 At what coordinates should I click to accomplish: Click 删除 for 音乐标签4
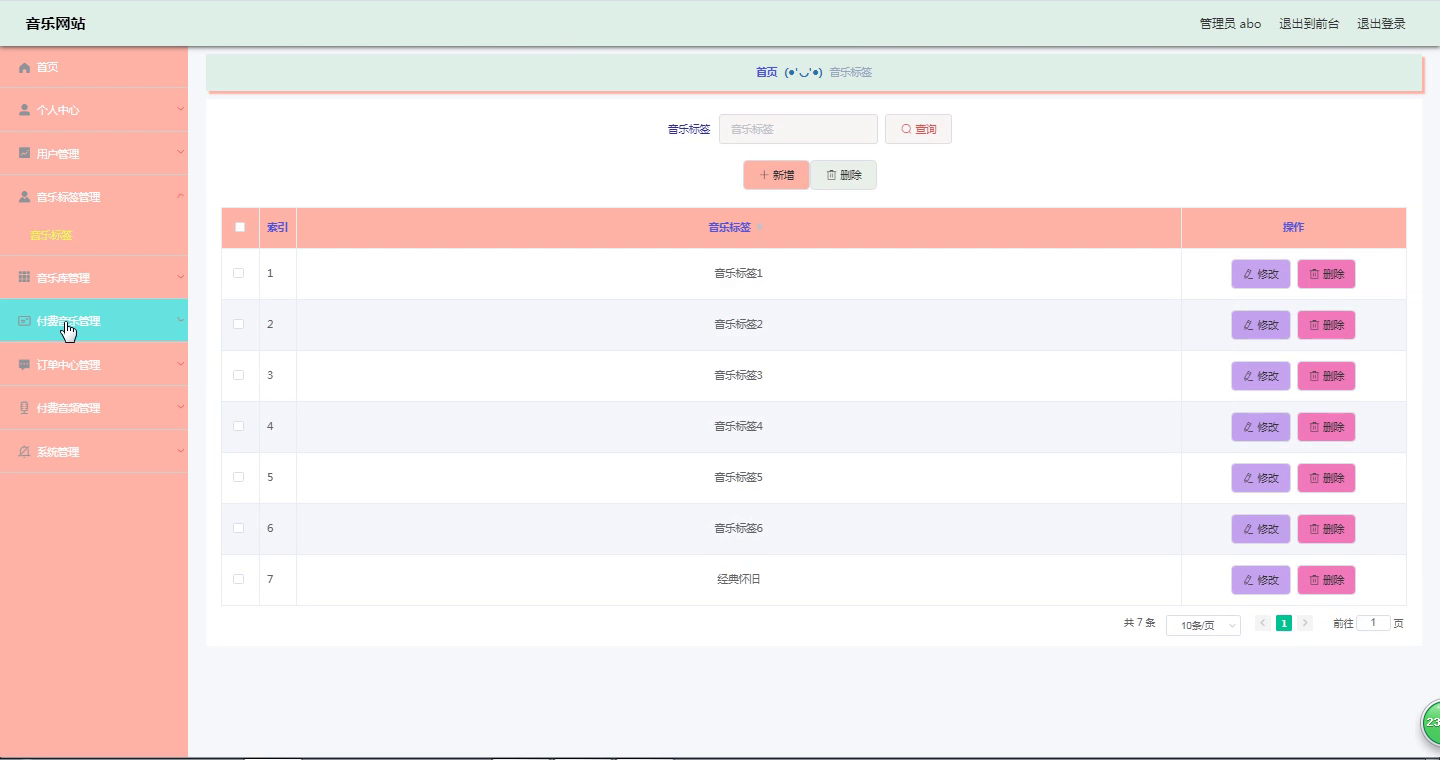coord(1326,427)
